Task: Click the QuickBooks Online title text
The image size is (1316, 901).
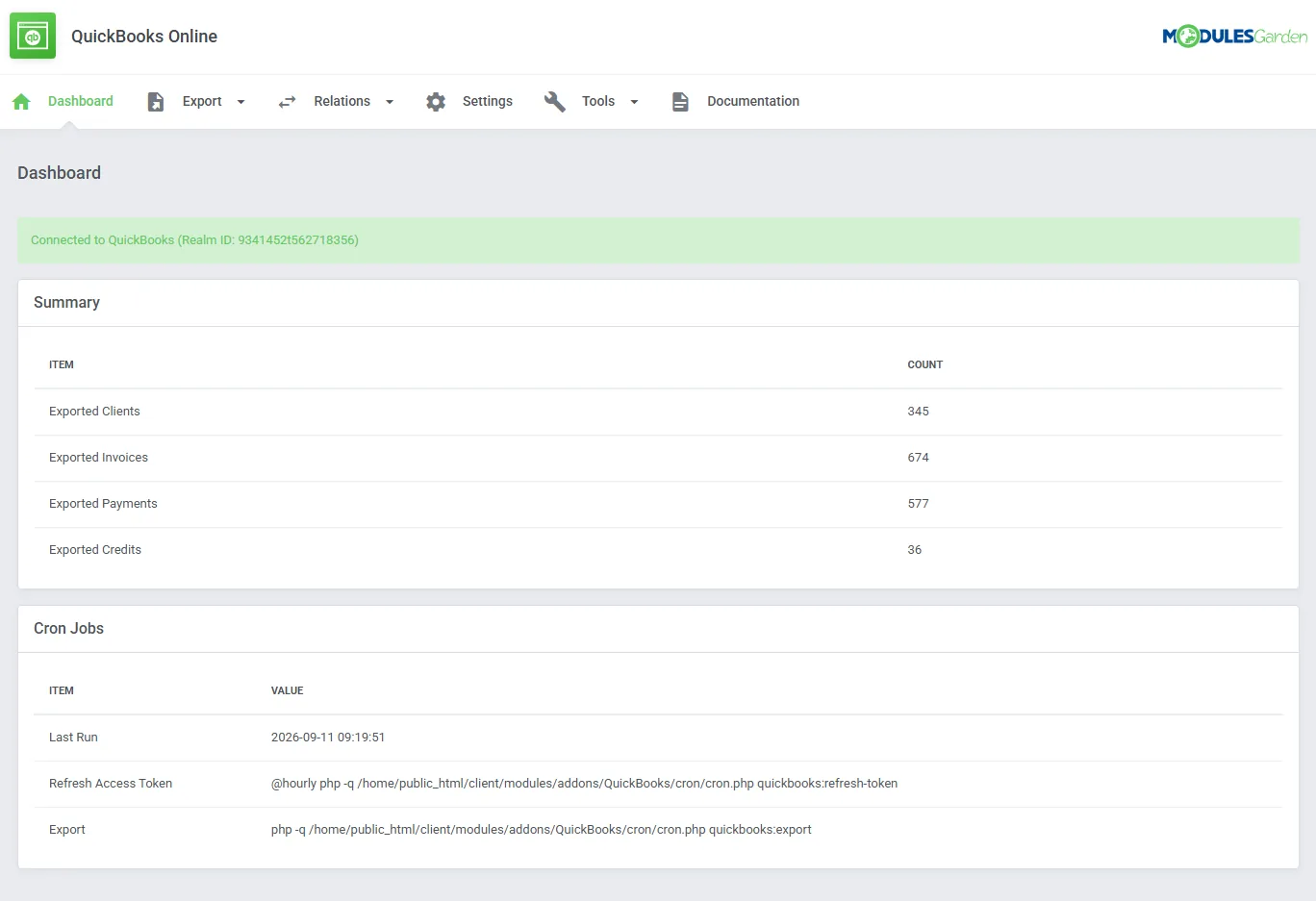Action: pos(144,37)
